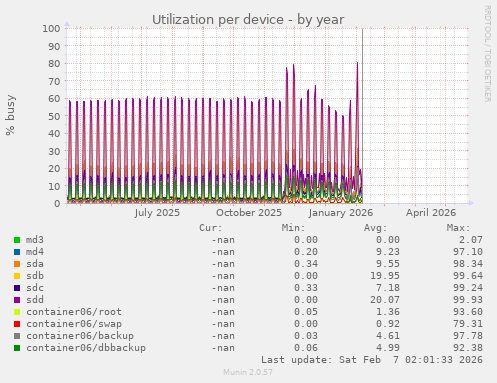Click the container06/root lime legend swatch
This screenshot has height=383, width=497.
pos(17,312)
